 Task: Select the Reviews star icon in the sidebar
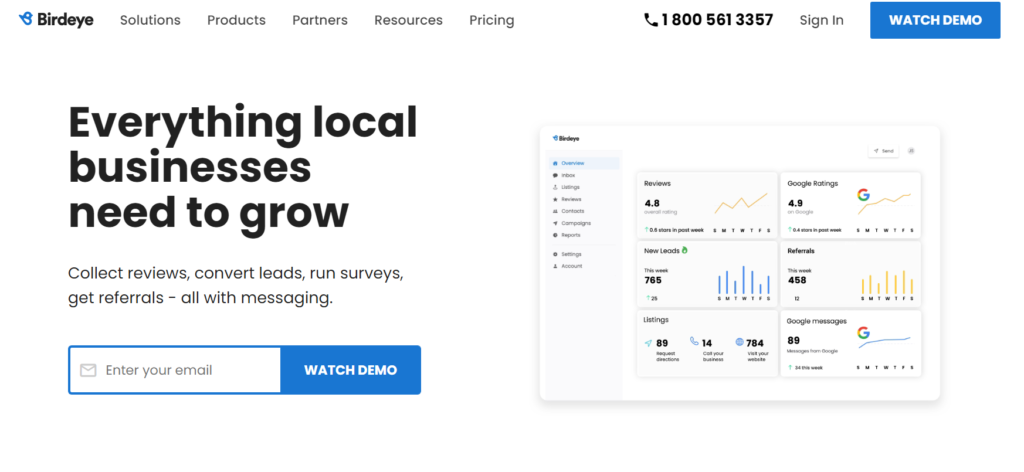555,199
